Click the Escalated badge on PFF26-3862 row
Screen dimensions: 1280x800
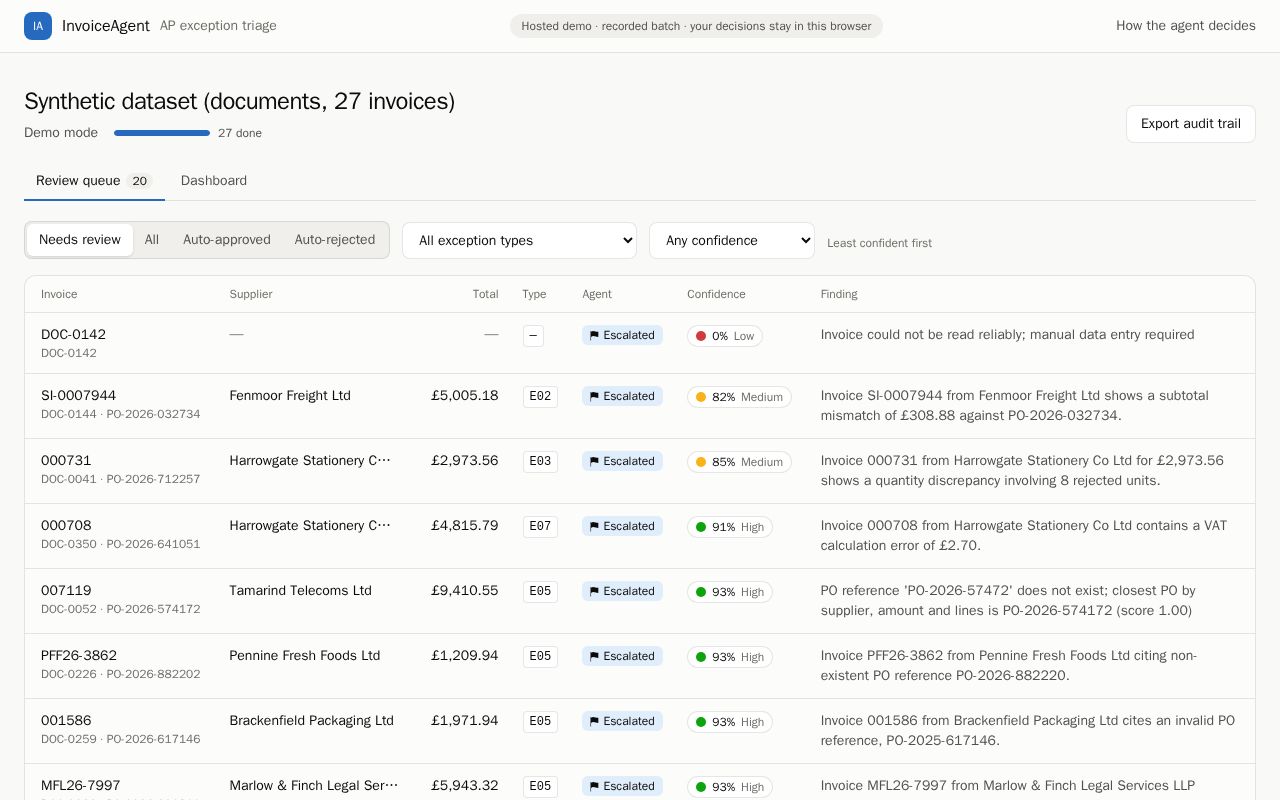622,656
